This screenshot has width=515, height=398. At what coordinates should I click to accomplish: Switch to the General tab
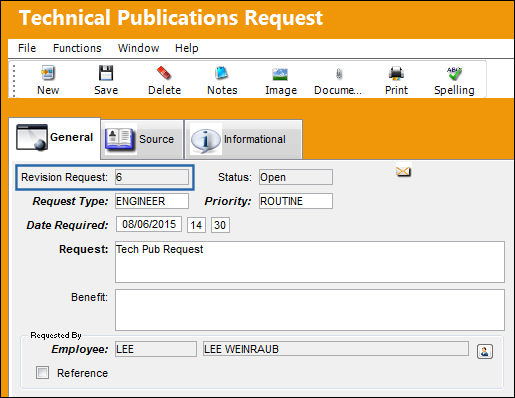[54, 138]
